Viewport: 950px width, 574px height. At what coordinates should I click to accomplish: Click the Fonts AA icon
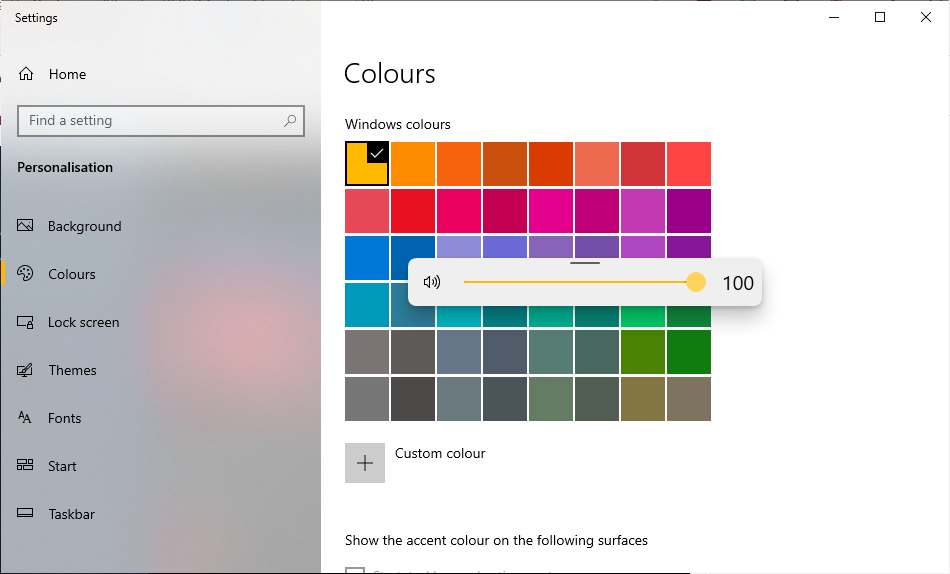(x=25, y=418)
